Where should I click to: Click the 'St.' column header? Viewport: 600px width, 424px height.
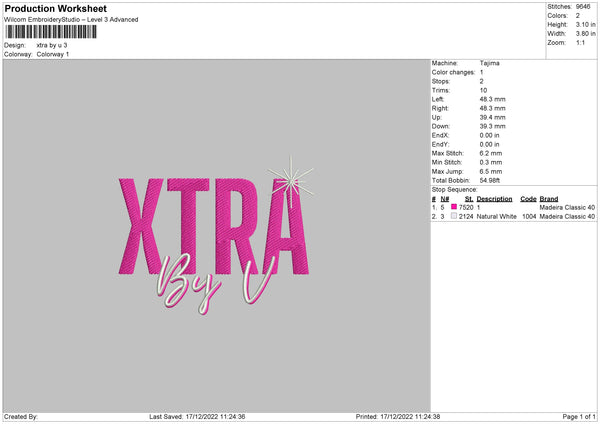(x=469, y=199)
